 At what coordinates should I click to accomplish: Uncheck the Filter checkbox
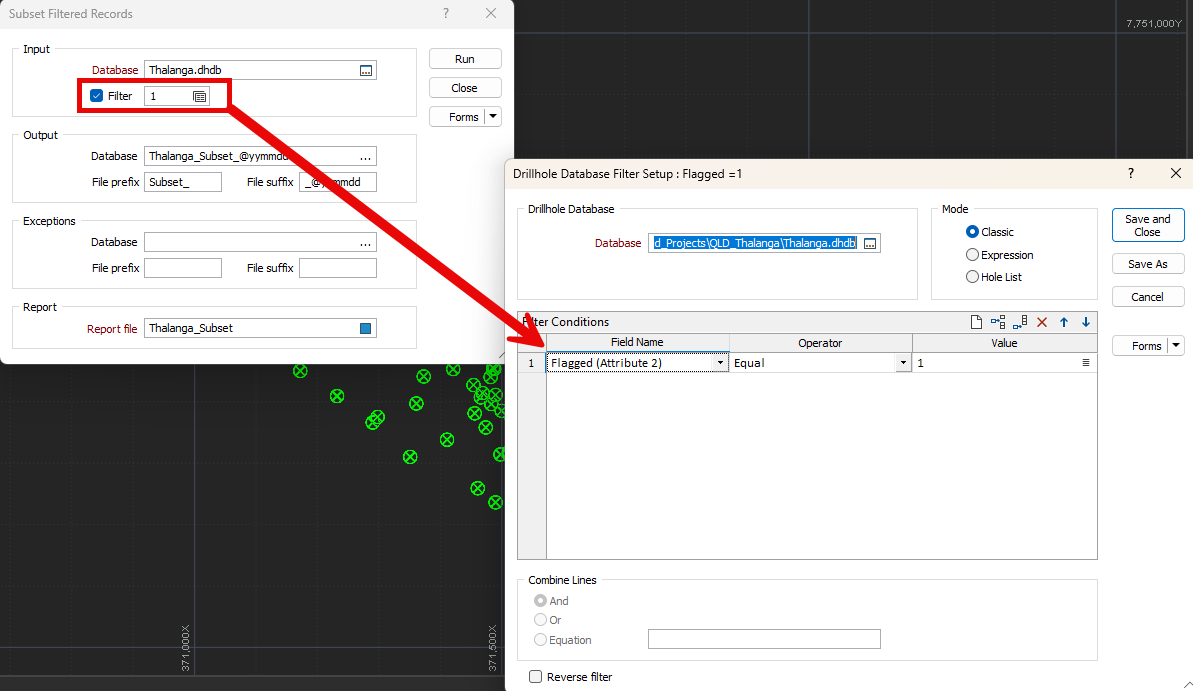point(97,96)
